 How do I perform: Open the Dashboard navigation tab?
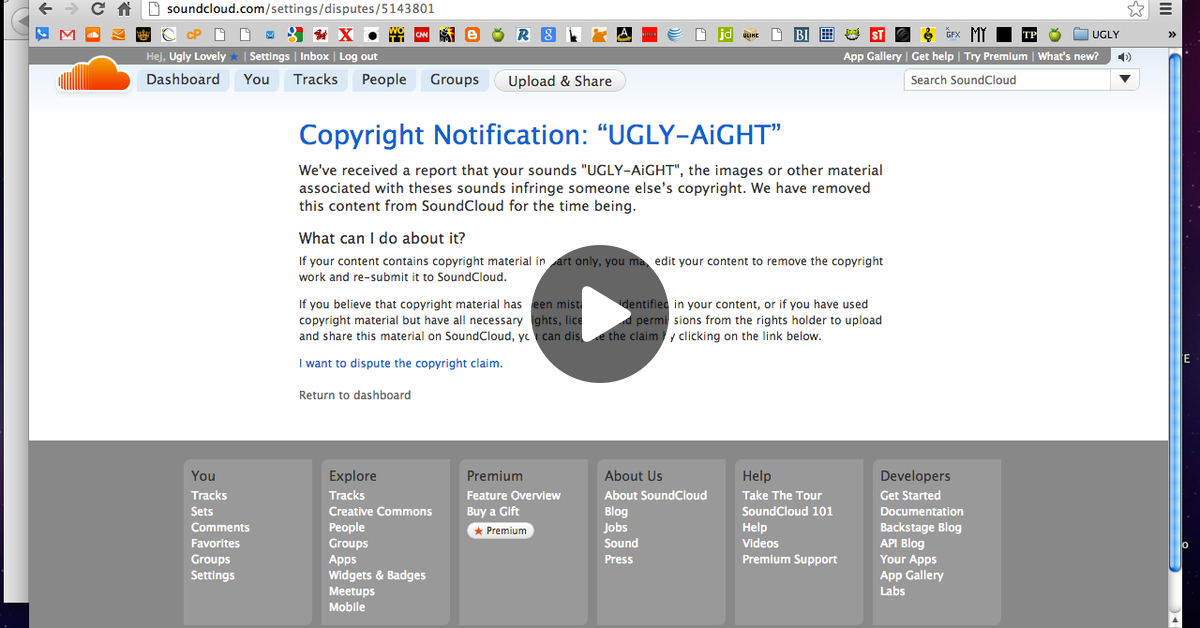click(183, 80)
